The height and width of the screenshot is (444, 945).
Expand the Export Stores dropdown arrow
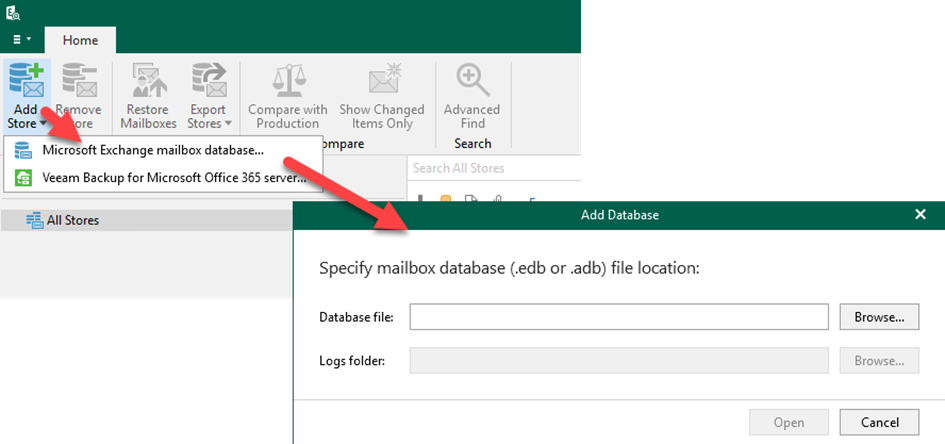228,124
